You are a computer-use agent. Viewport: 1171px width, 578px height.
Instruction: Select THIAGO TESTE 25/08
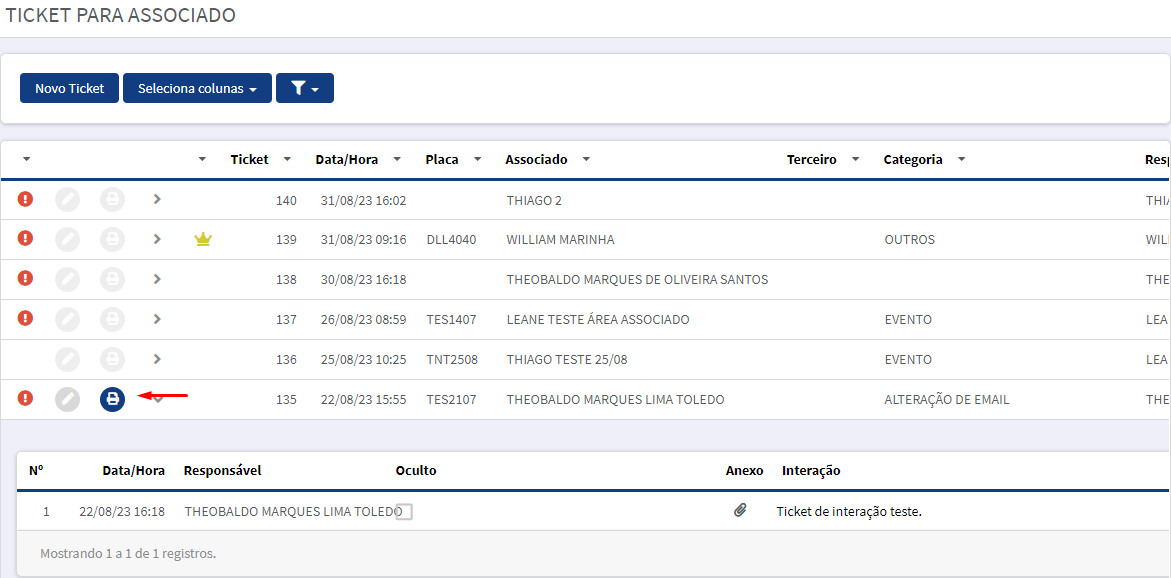[567, 359]
